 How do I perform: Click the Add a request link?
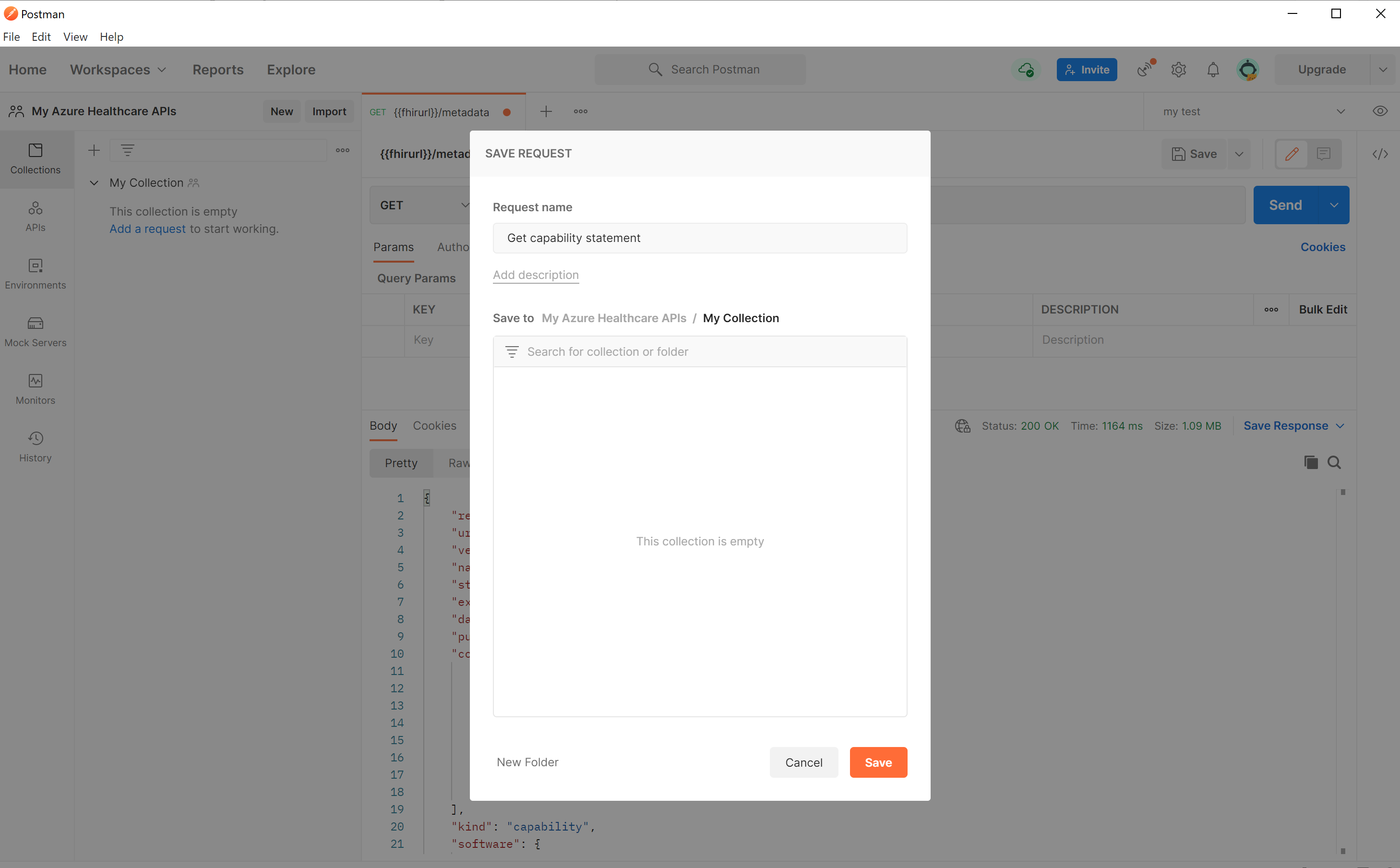148,229
